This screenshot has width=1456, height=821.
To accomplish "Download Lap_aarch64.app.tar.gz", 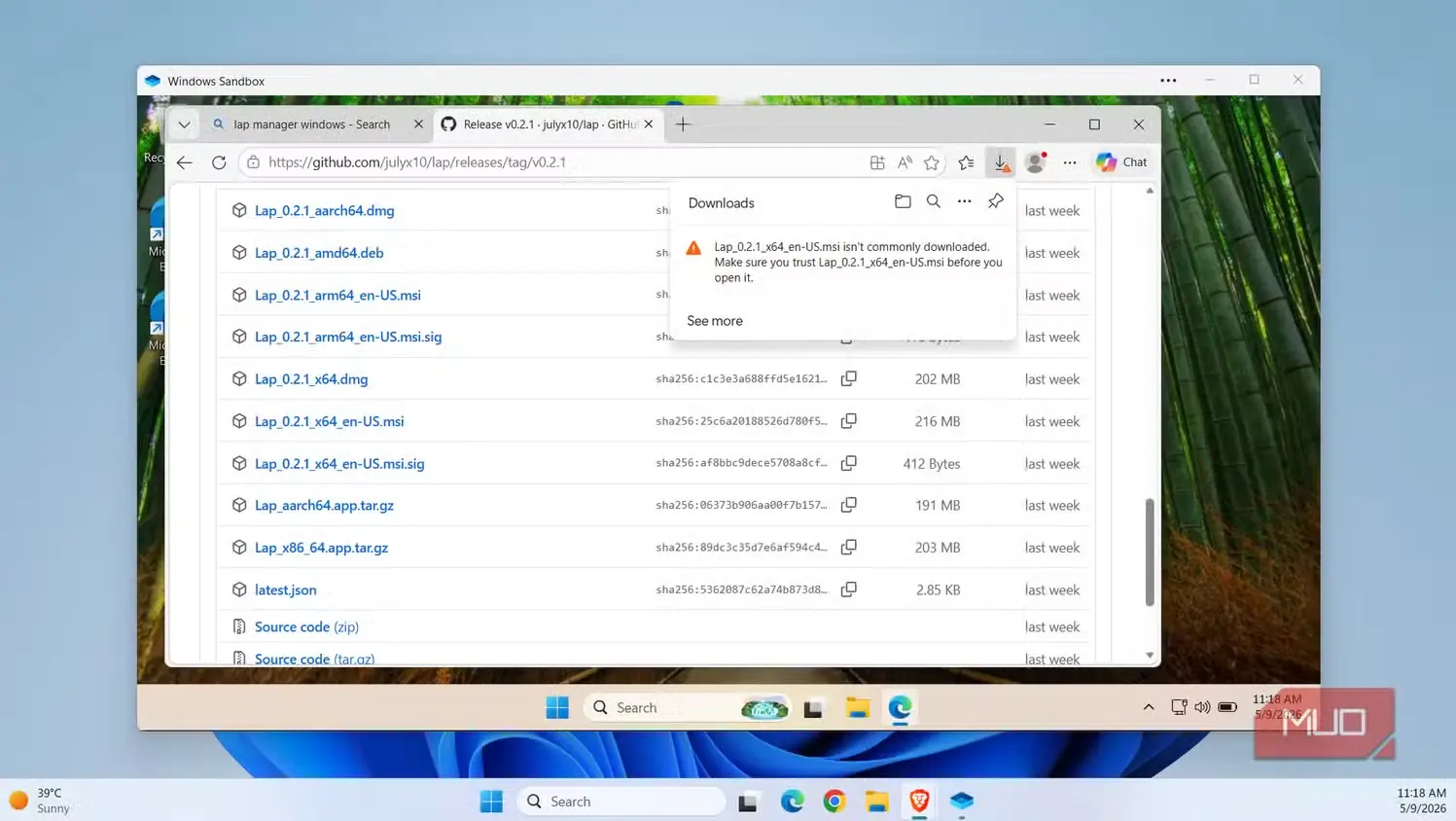I will 324,506.
